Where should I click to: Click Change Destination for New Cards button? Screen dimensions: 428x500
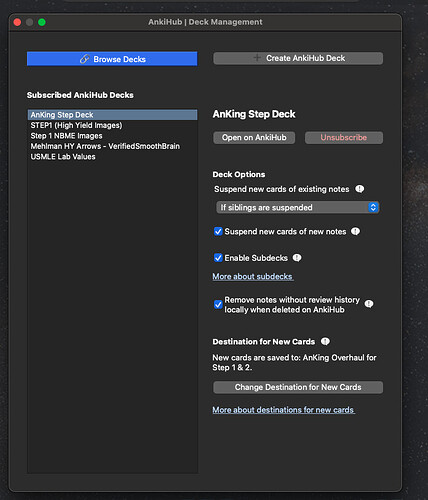point(298,387)
